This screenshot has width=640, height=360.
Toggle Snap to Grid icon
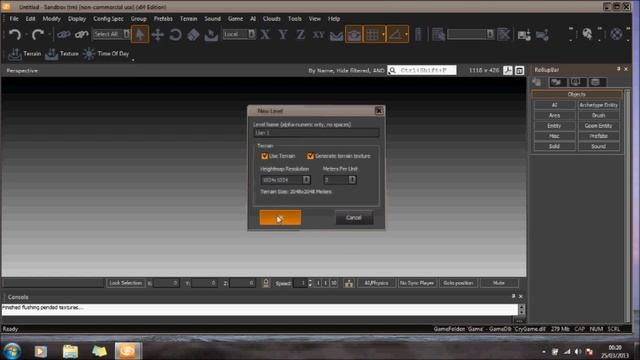(372, 35)
